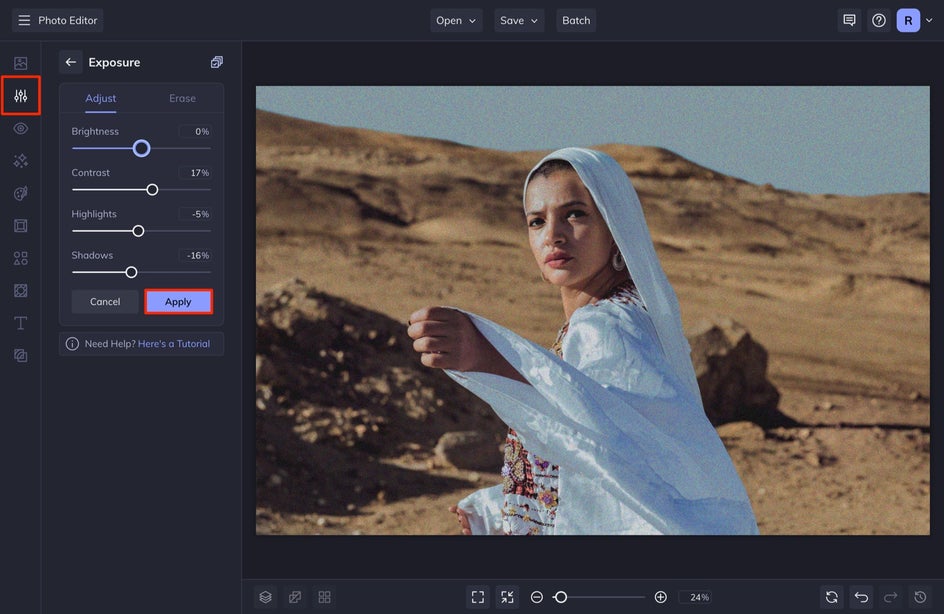944x614 pixels.
Task: Open the Textures sidebar icon
Action: coord(20,291)
